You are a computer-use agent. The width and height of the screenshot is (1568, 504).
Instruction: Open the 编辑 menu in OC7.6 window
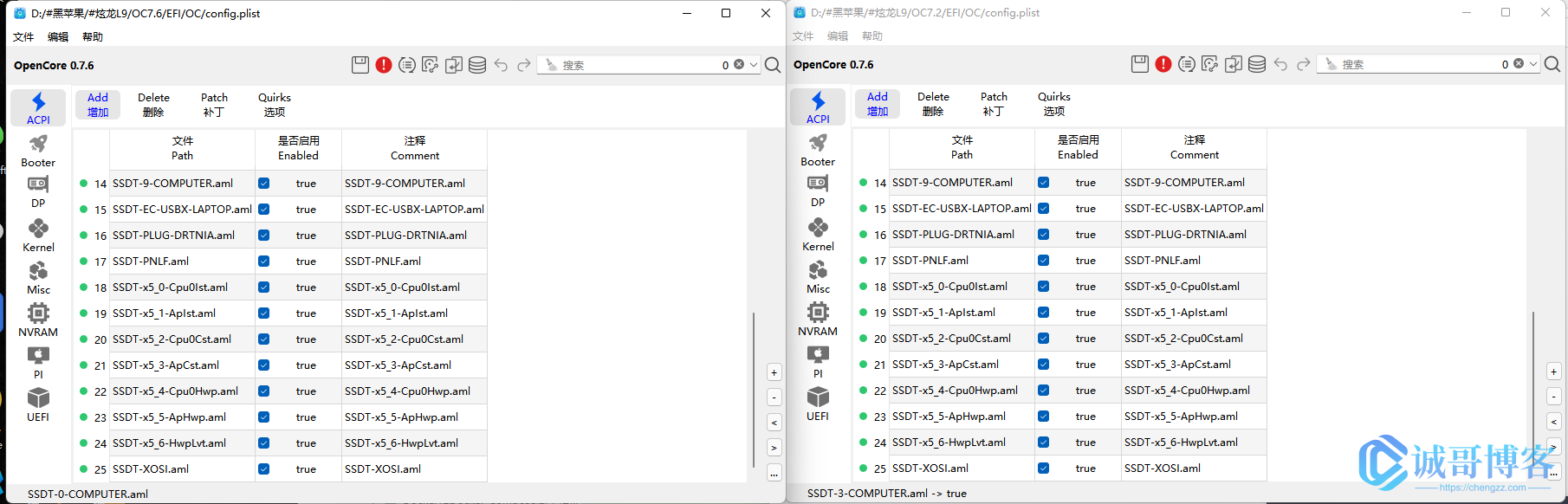point(58,37)
